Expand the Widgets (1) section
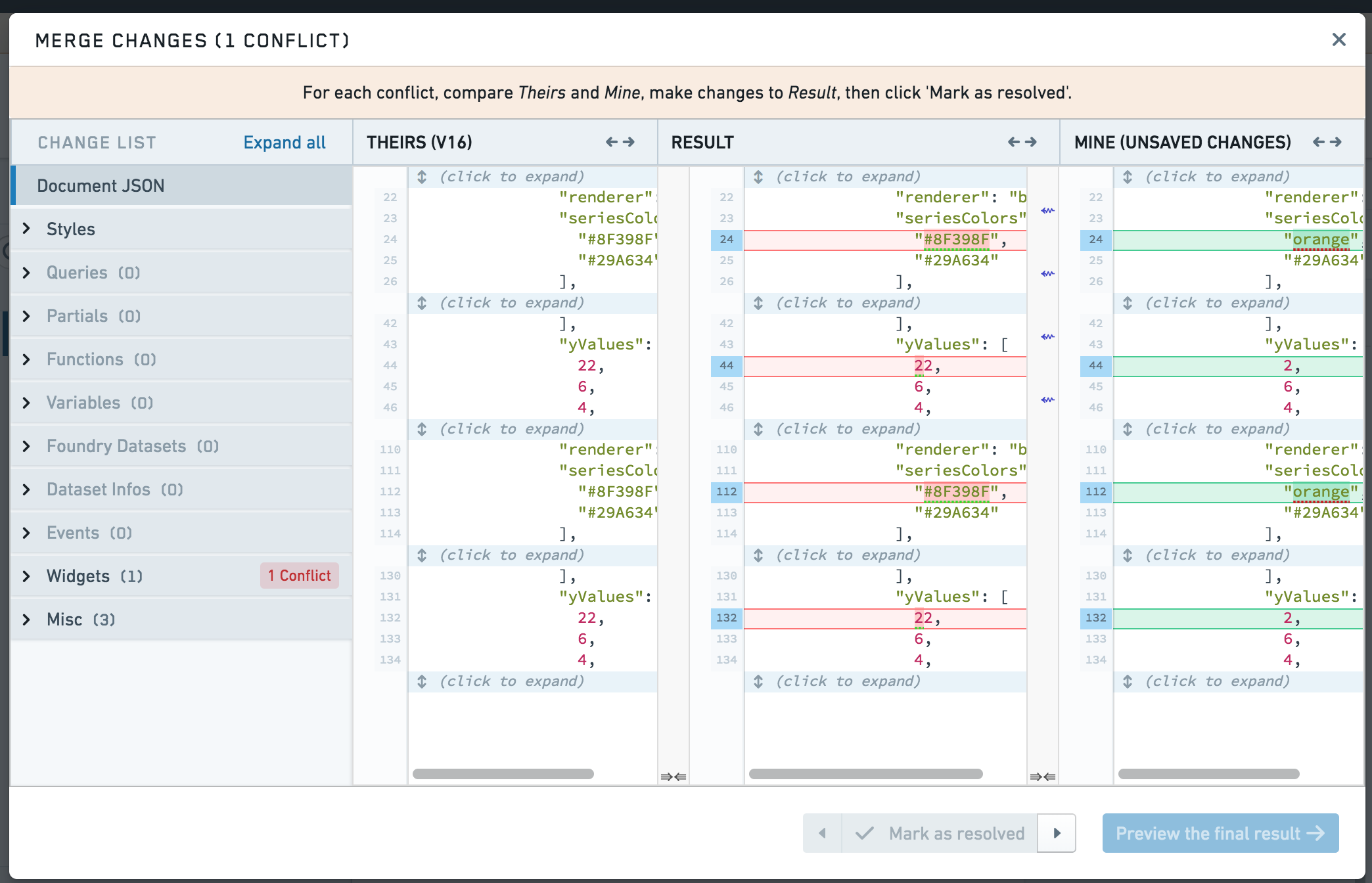The width and height of the screenshot is (1372, 883). (x=26, y=576)
